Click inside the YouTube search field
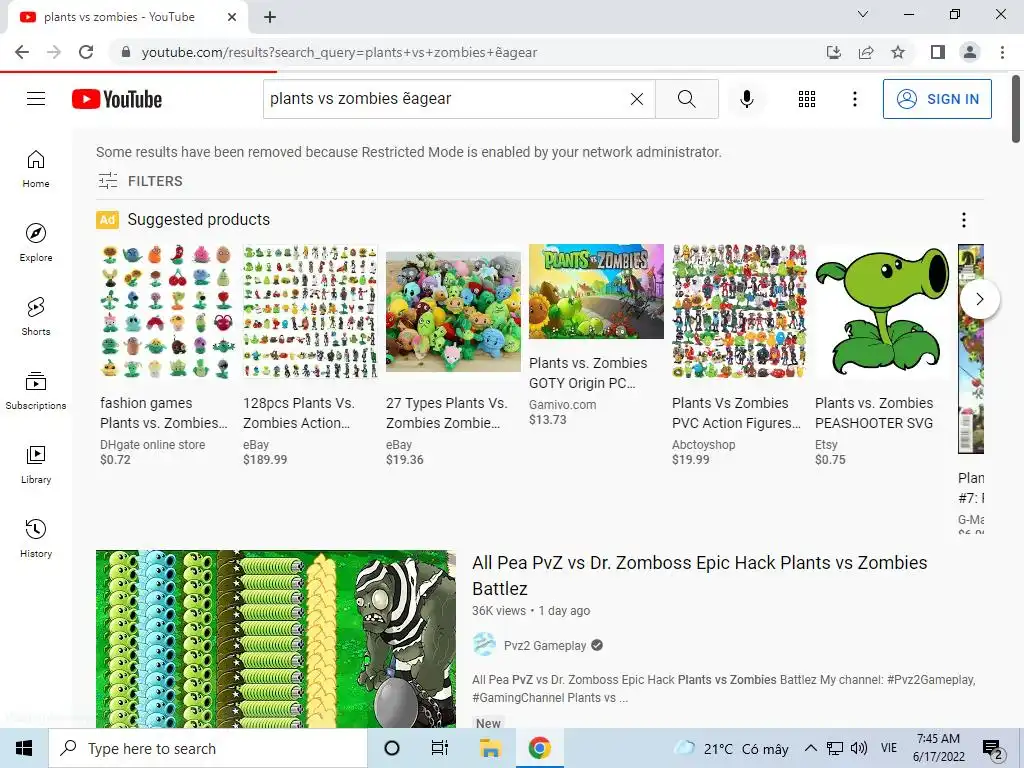1024x768 pixels. [444, 99]
